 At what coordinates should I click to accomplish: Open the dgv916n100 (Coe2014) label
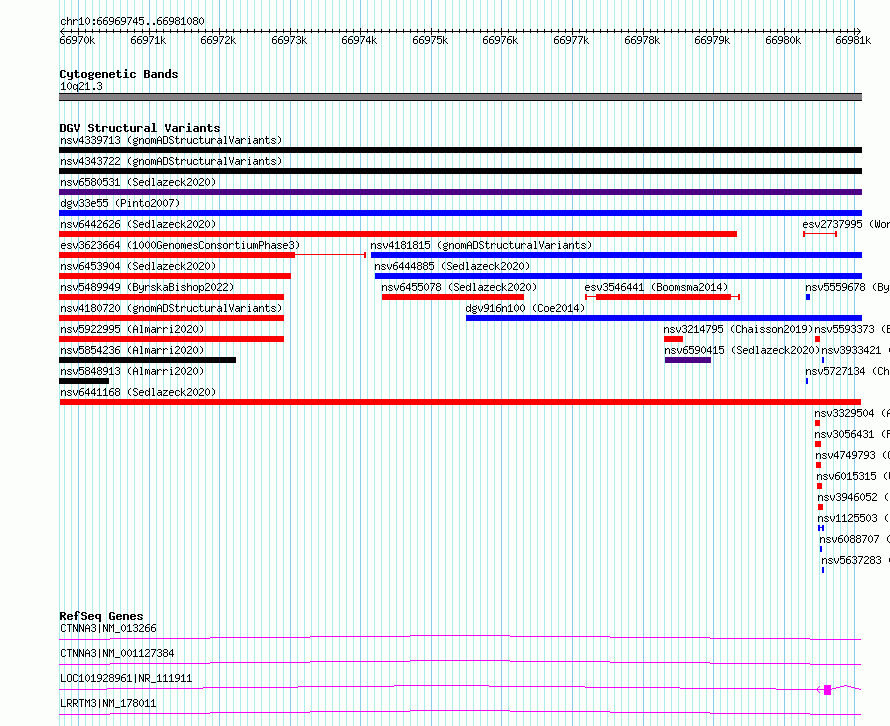(525, 308)
